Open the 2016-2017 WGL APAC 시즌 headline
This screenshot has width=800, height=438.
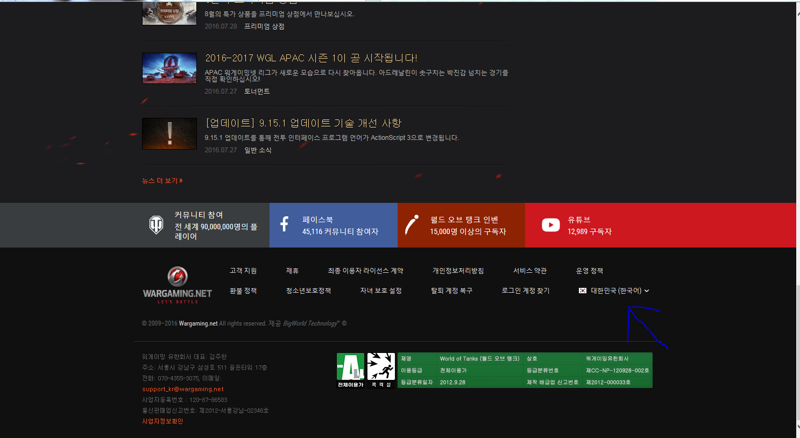[311, 58]
